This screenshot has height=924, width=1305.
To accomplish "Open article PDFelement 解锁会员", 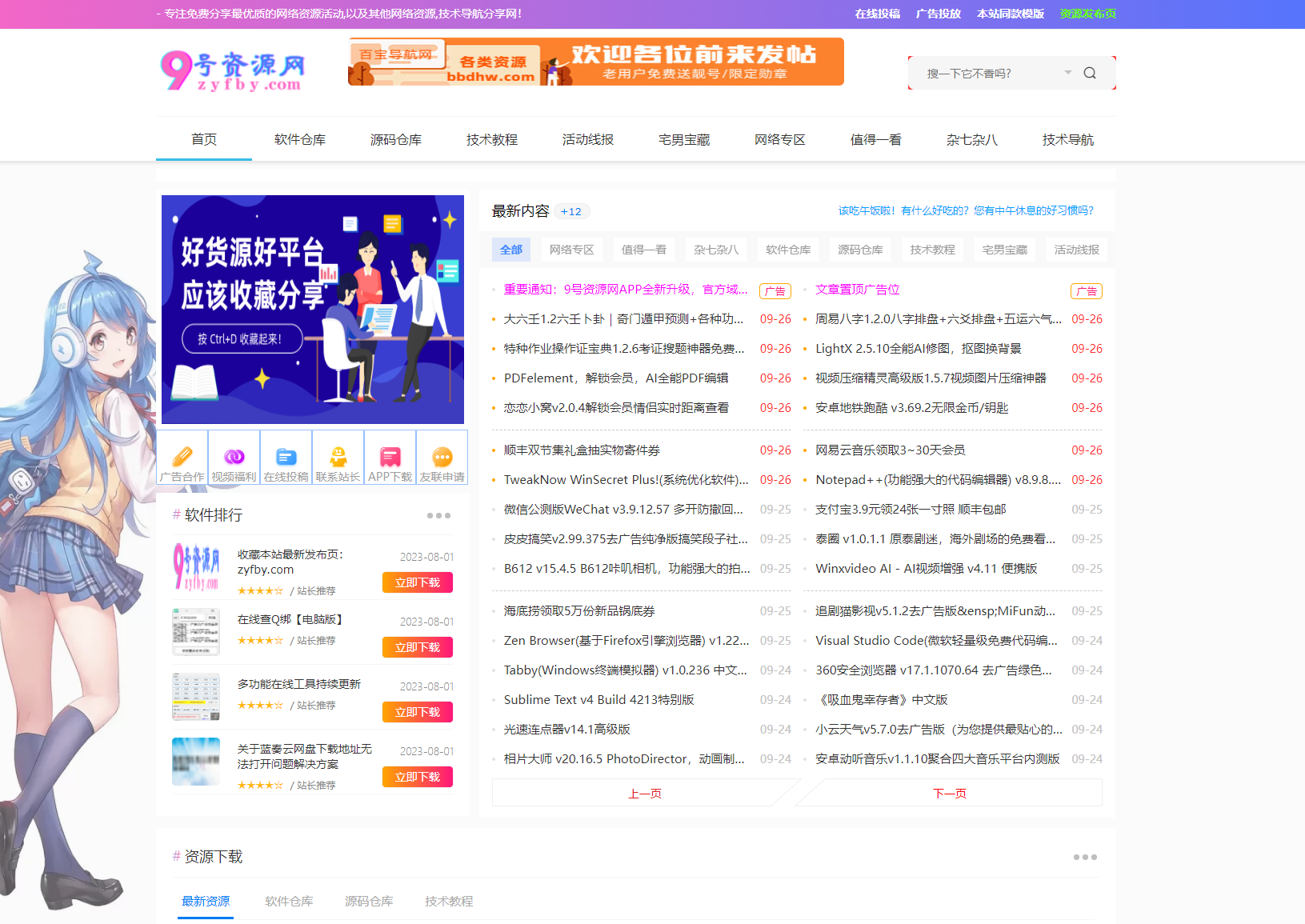I will [616, 378].
